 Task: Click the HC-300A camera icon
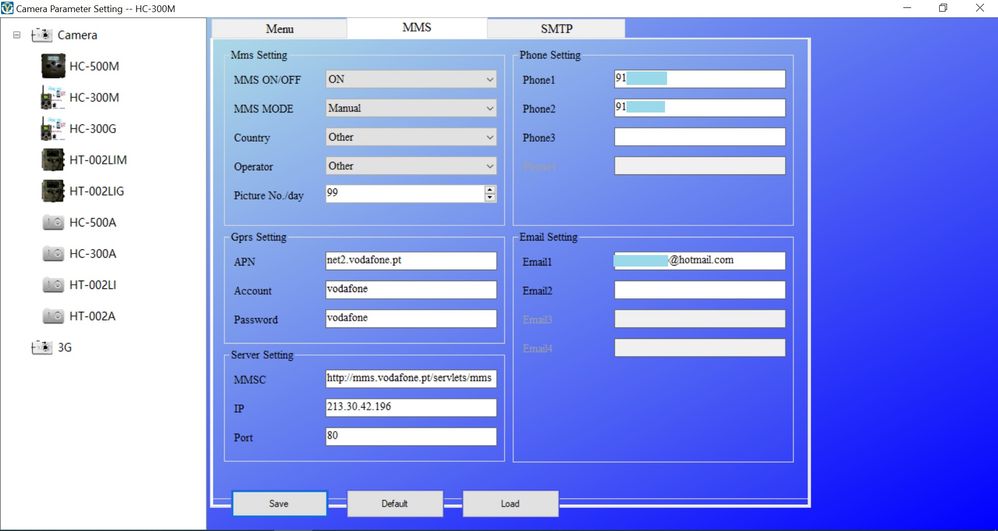52,254
